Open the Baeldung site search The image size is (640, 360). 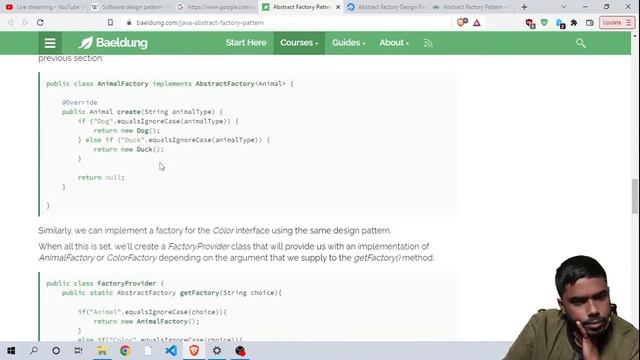[x=580, y=43]
